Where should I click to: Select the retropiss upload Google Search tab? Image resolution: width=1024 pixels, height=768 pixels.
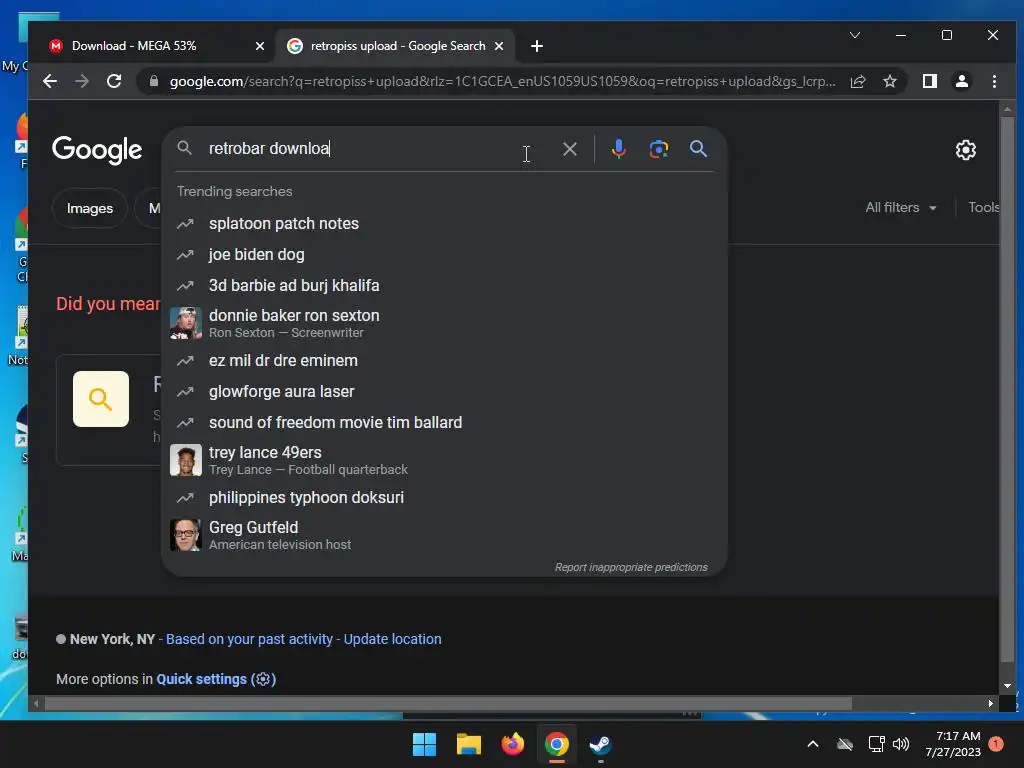pyautogui.click(x=394, y=46)
